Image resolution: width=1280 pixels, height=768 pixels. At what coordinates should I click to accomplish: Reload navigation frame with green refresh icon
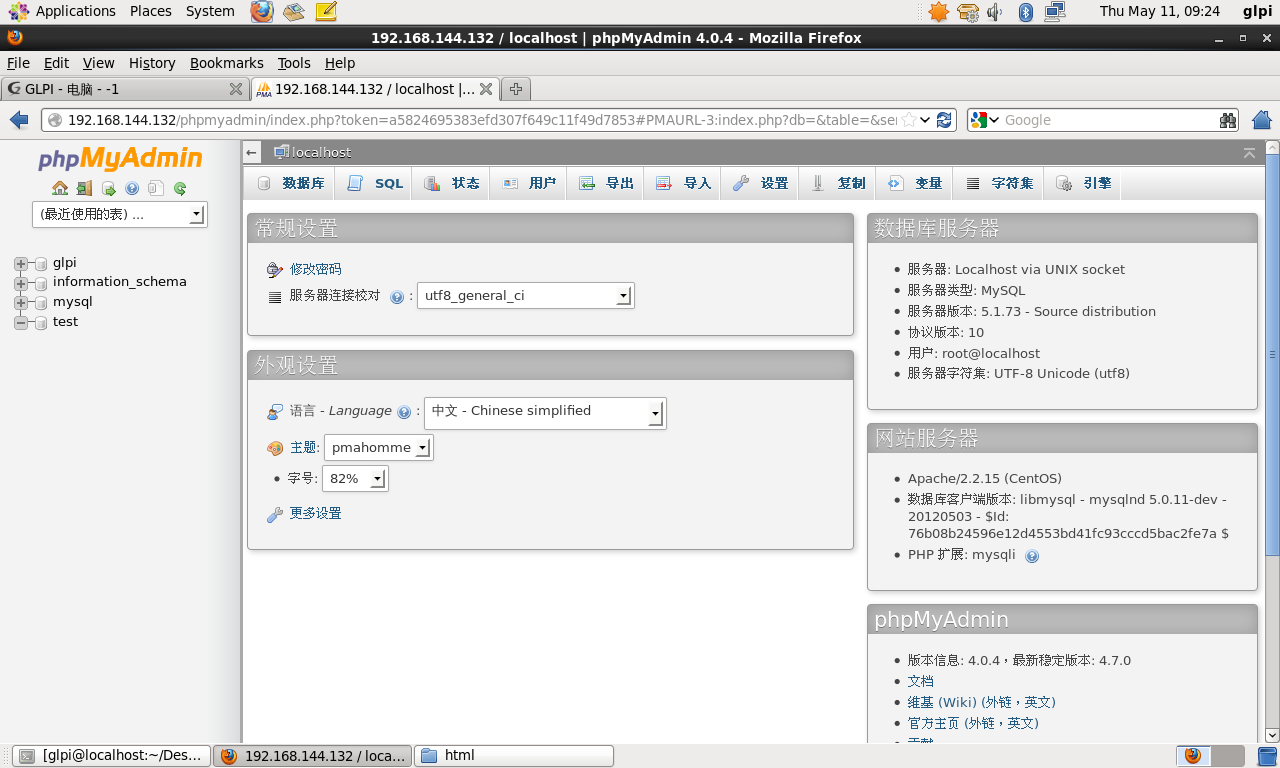click(180, 188)
